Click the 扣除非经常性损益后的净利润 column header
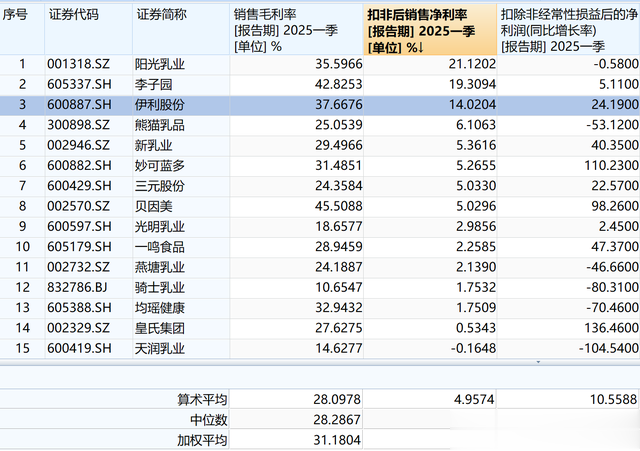Viewport: 640px width, 451px height. click(x=569, y=30)
